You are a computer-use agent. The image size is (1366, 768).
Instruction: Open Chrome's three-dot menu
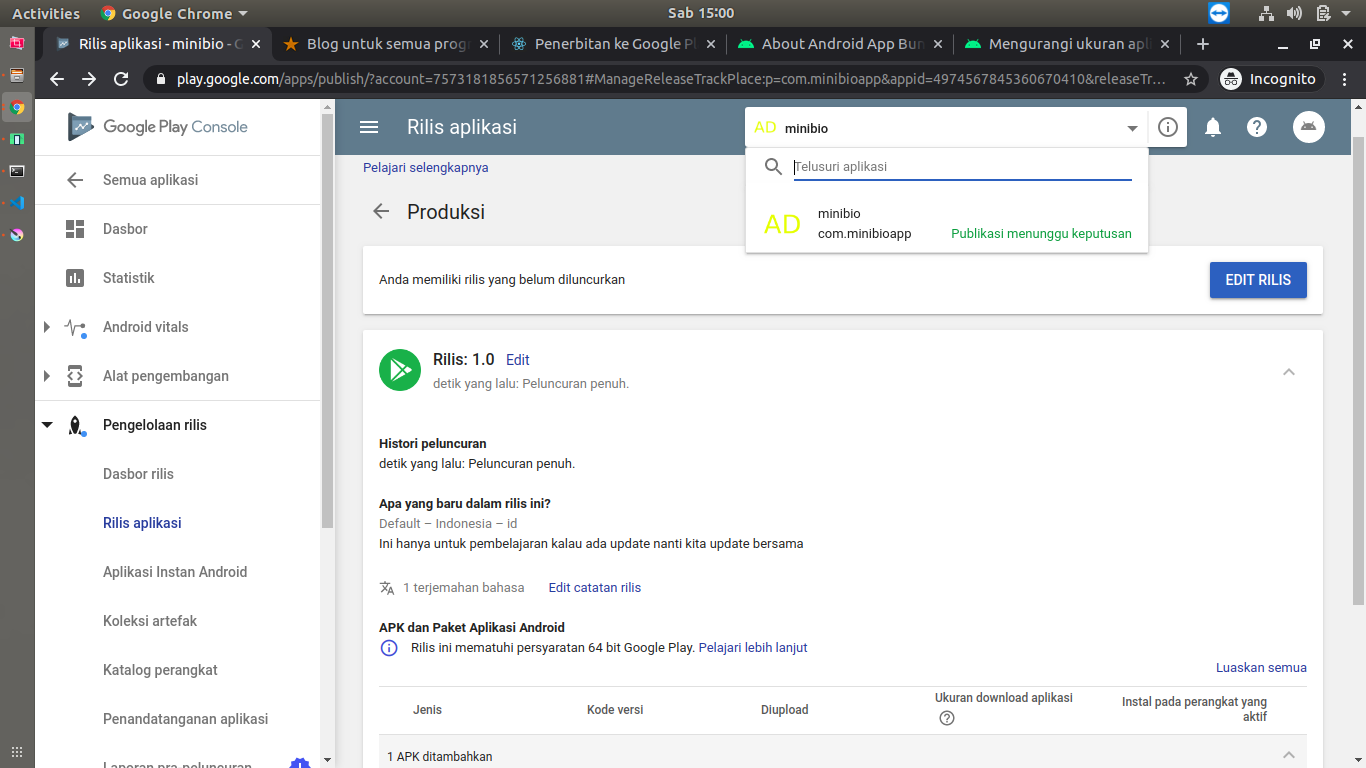1345,79
